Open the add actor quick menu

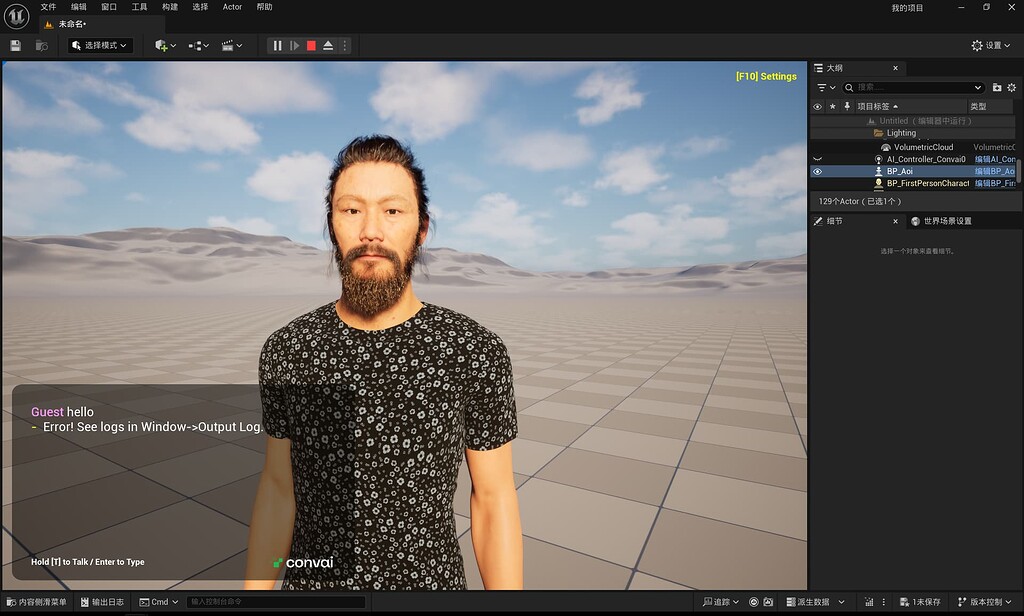click(x=165, y=46)
